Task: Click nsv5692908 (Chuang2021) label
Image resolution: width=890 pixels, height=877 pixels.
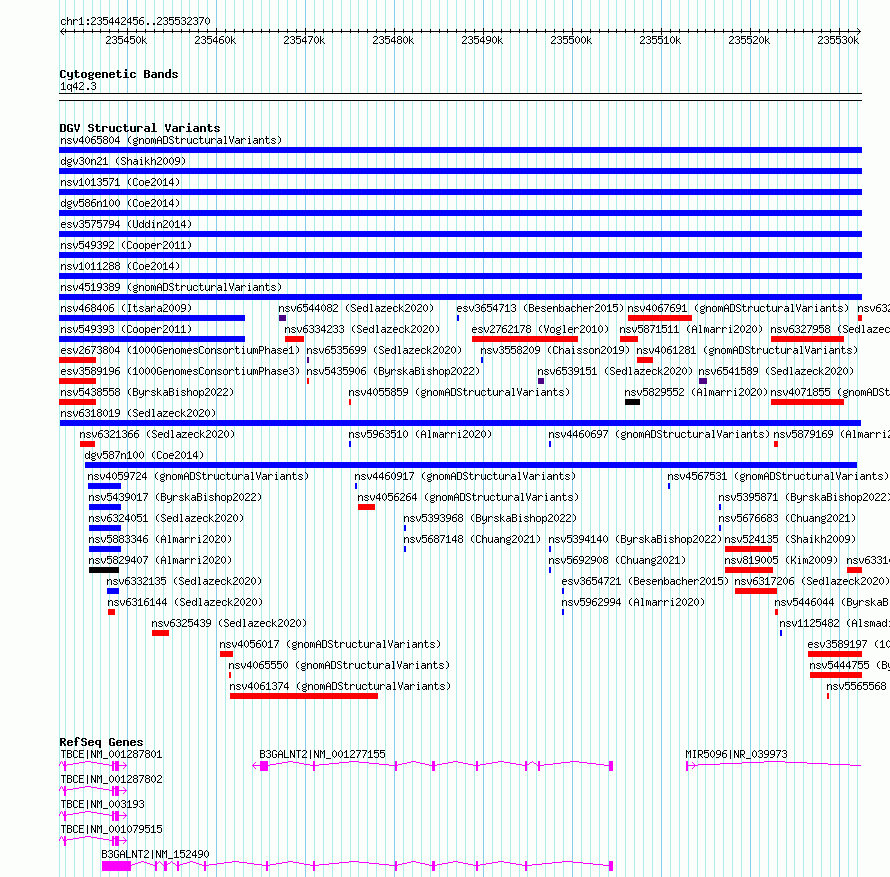Action: pyautogui.click(x=618, y=560)
